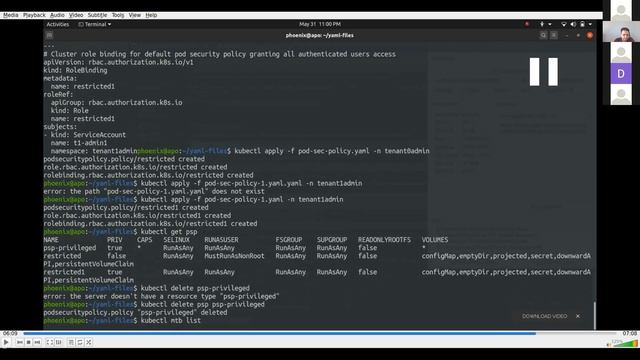Show the playlist via playlist icon
This screenshot has width=640, height=360.
point(71,342)
